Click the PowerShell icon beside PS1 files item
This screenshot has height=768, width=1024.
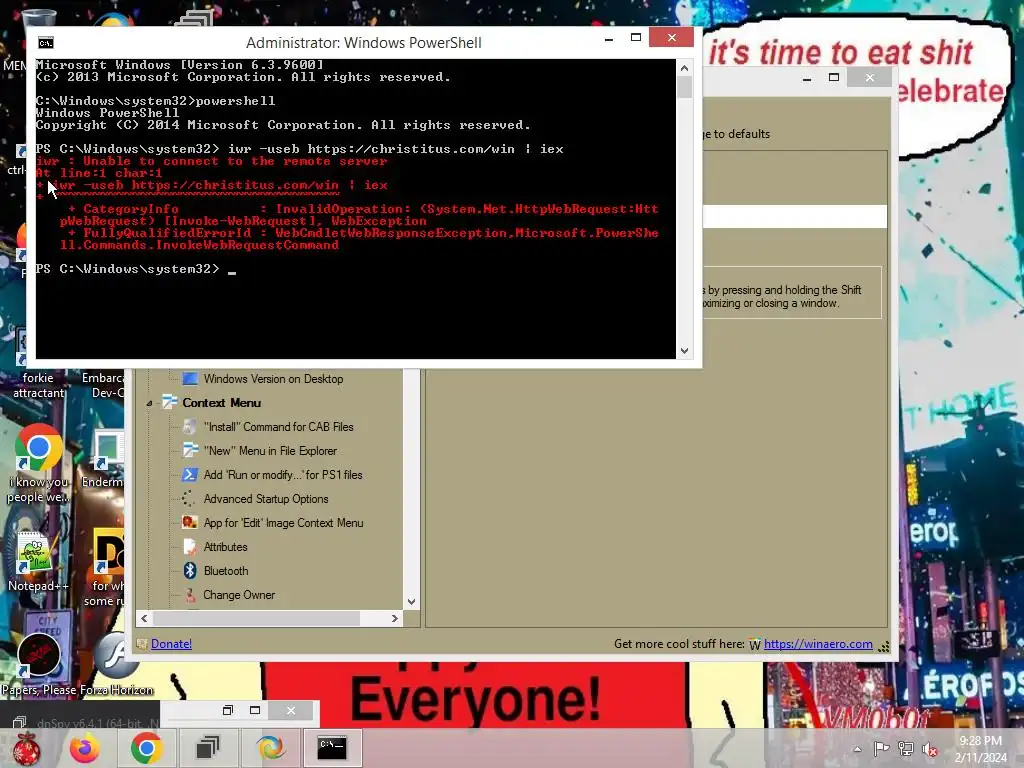pyautogui.click(x=190, y=475)
